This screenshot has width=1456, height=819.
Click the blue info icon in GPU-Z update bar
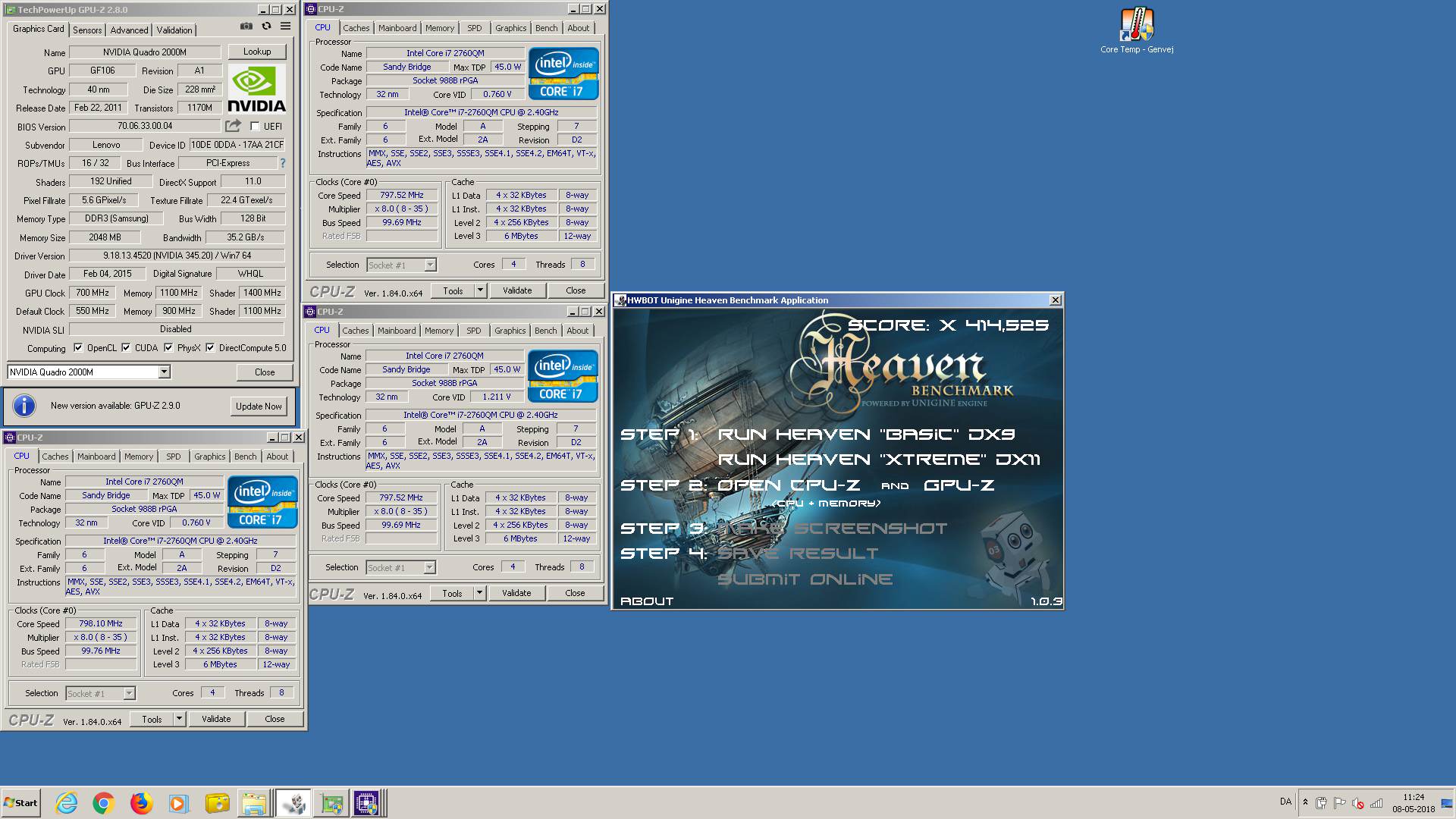[24, 406]
